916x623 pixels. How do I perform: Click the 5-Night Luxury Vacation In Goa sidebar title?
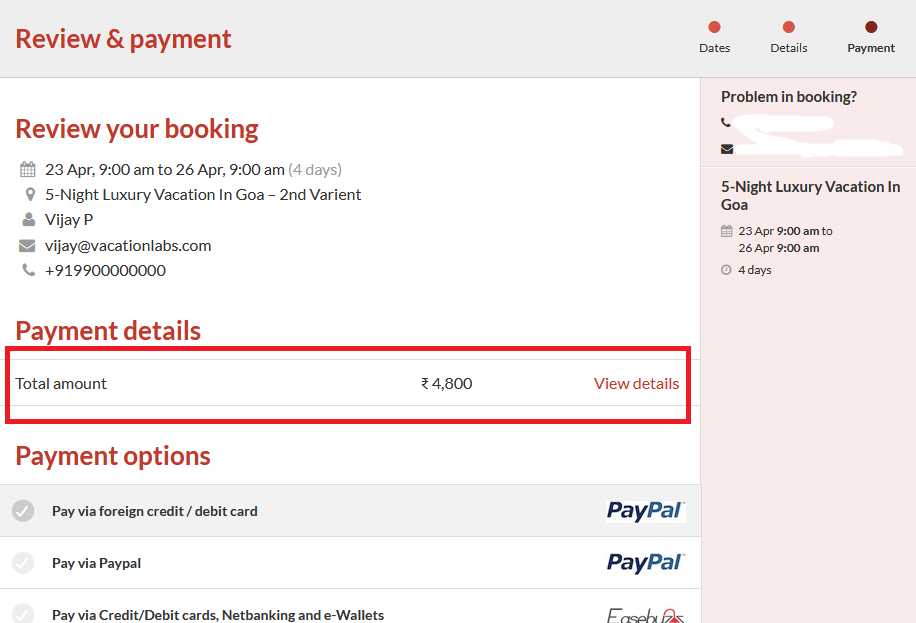tap(810, 195)
